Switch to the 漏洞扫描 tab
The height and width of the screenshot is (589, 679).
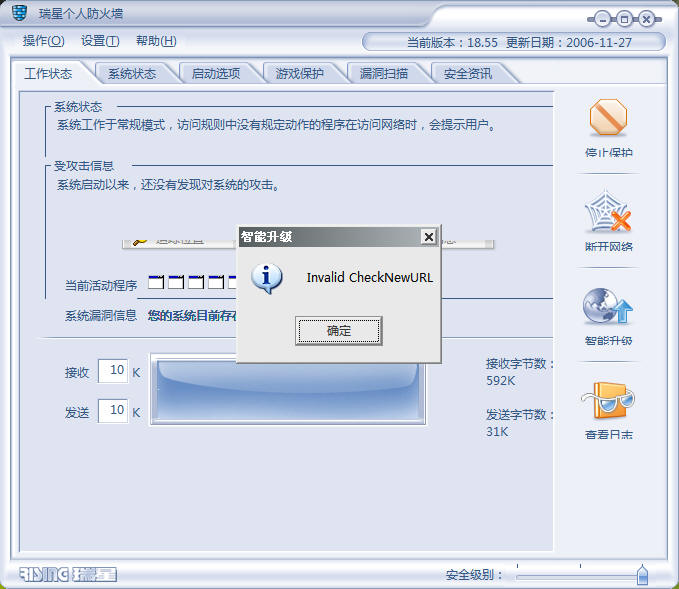coord(384,74)
